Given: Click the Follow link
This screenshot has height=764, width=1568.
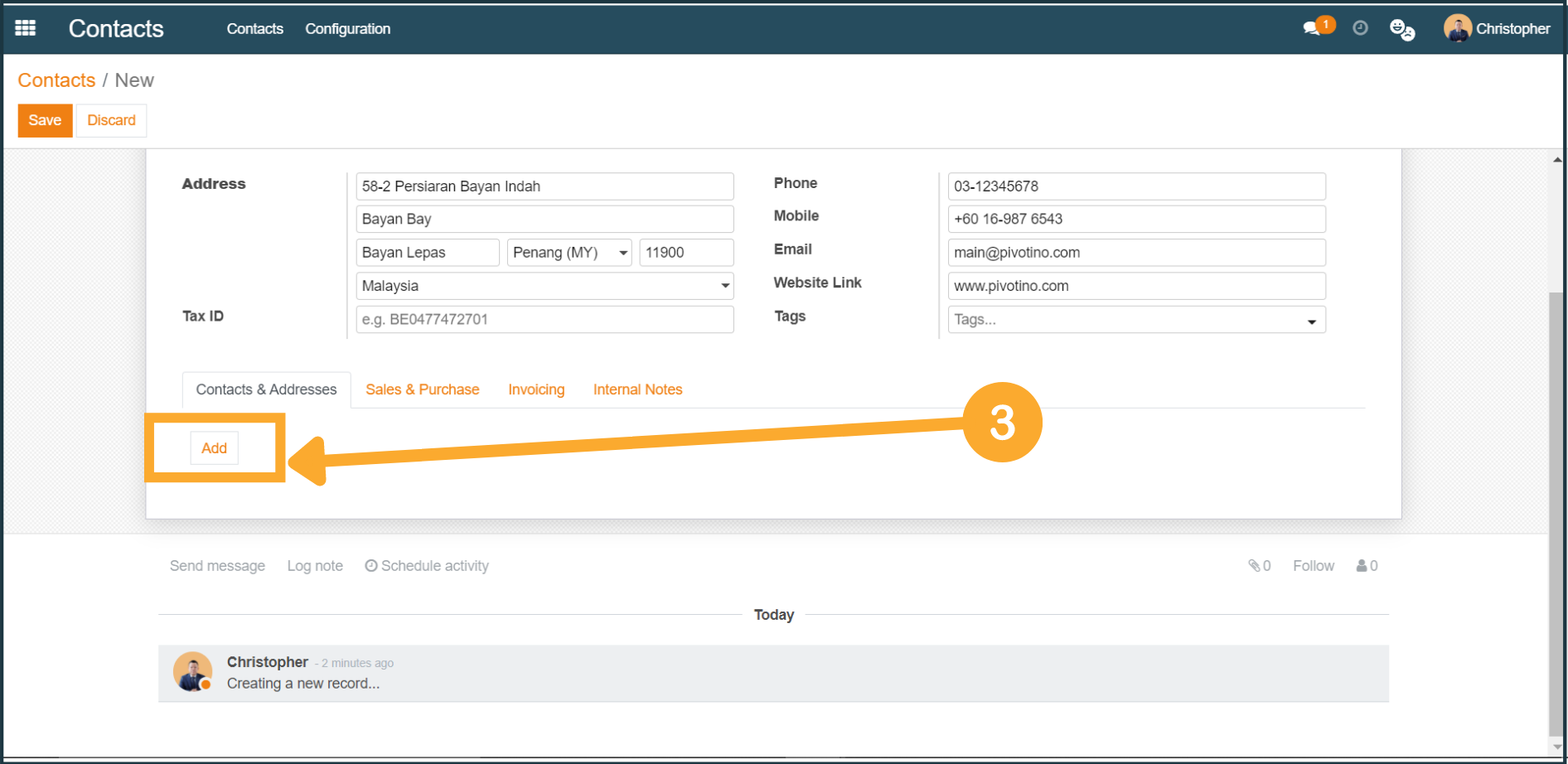Looking at the screenshot, I should 1313,566.
